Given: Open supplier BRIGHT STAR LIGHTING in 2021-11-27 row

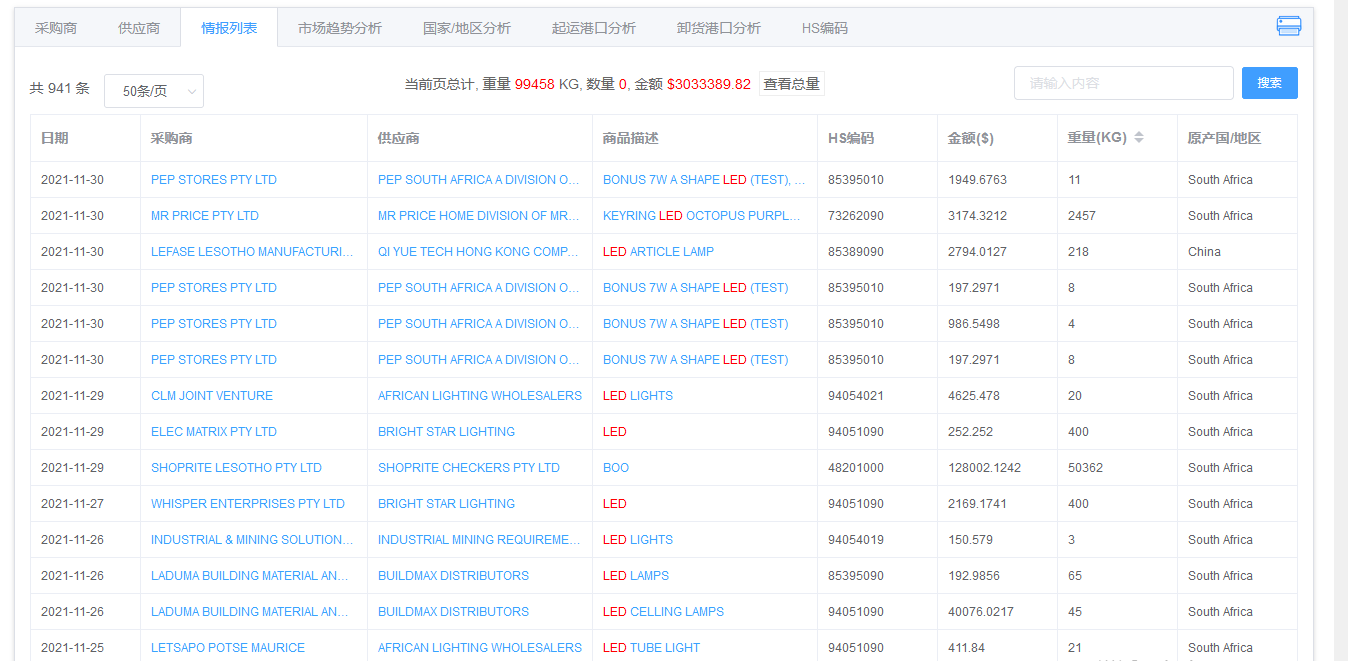Looking at the screenshot, I should (x=446, y=504).
